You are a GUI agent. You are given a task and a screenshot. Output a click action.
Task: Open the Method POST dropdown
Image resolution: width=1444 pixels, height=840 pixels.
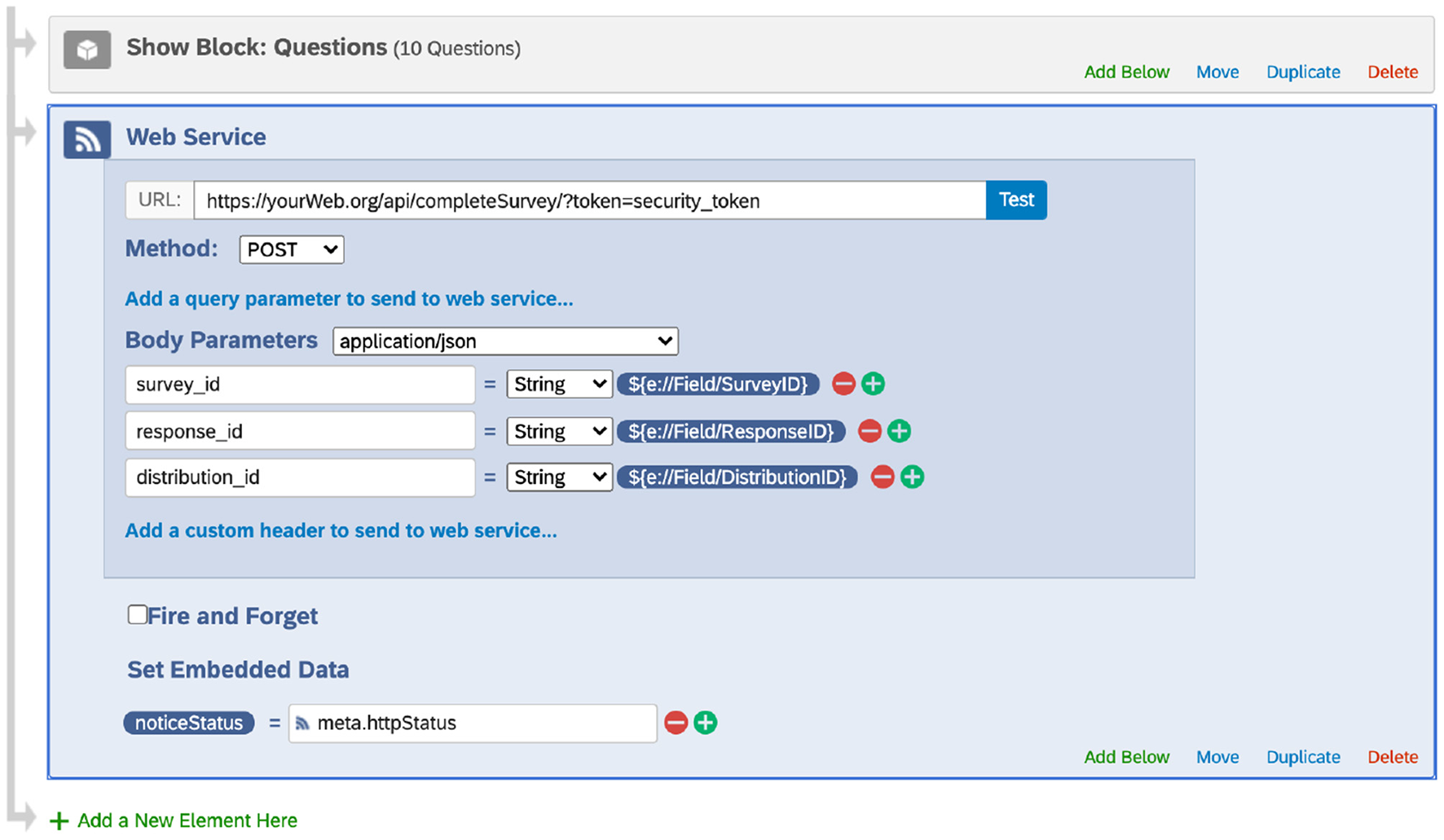pyautogui.click(x=292, y=249)
